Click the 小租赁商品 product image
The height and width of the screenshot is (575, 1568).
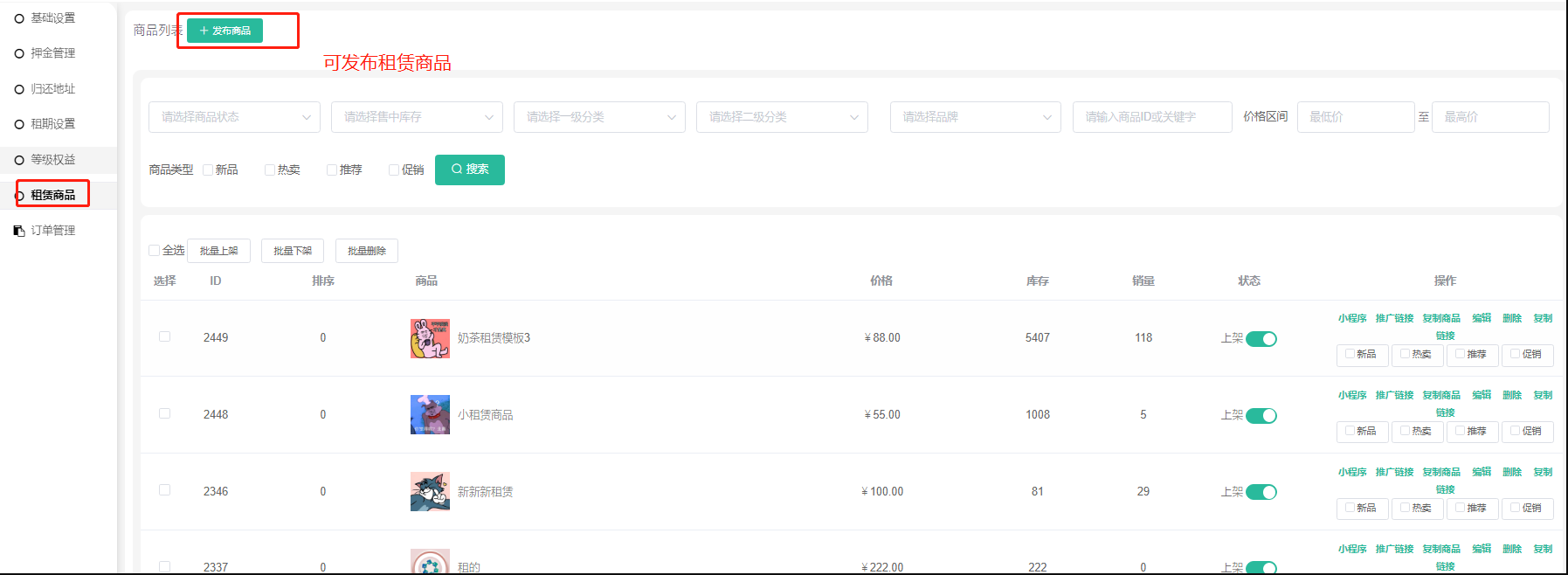tap(430, 414)
